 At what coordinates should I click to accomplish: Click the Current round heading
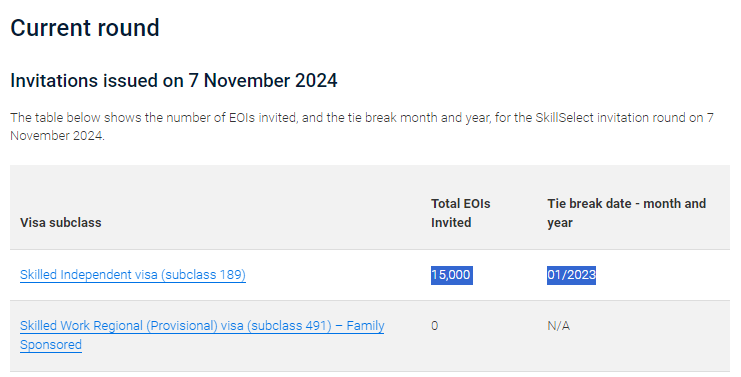pyautogui.click(x=85, y=28)
